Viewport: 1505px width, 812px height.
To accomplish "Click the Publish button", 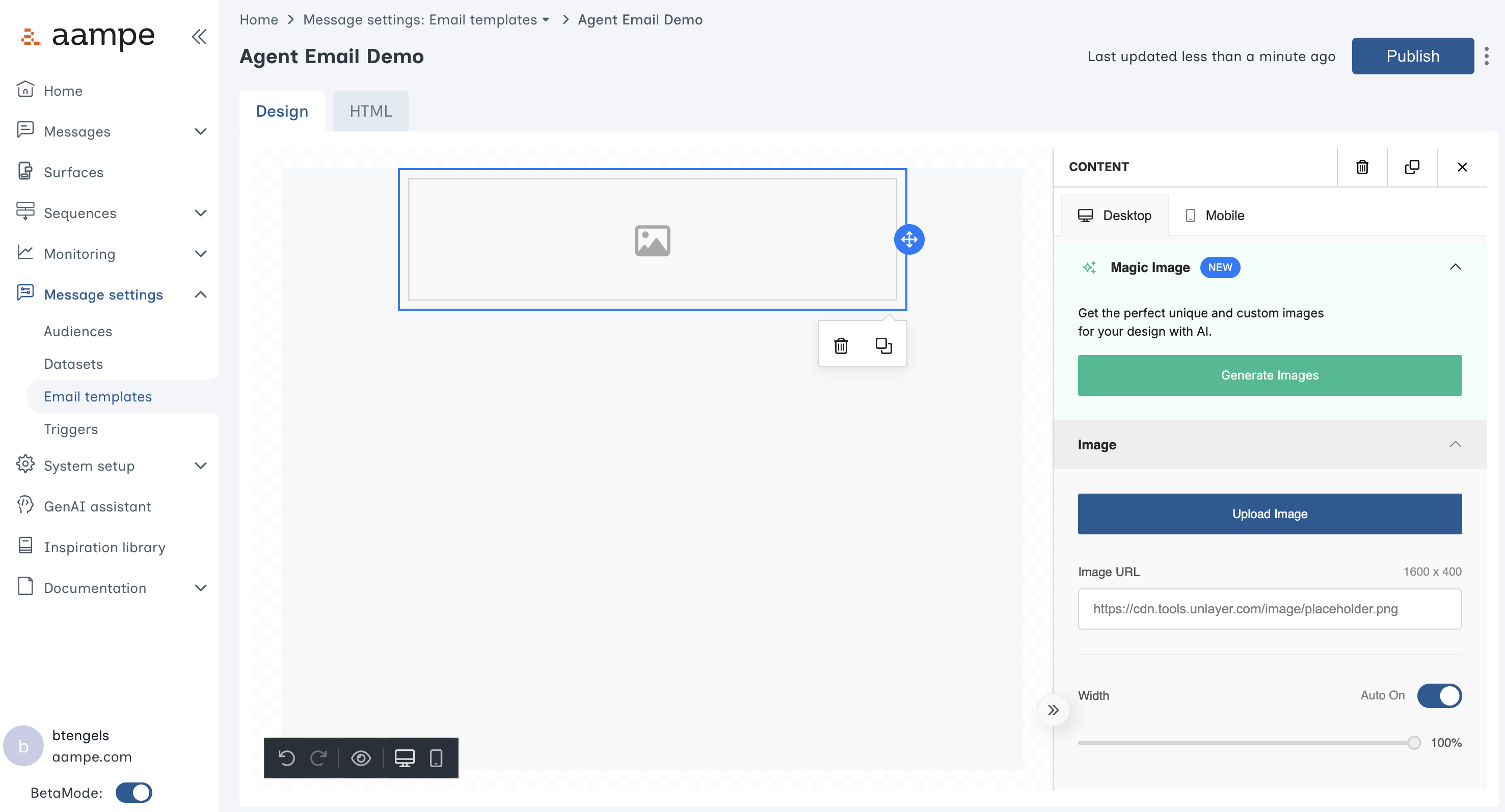I will coord(1413,56).
